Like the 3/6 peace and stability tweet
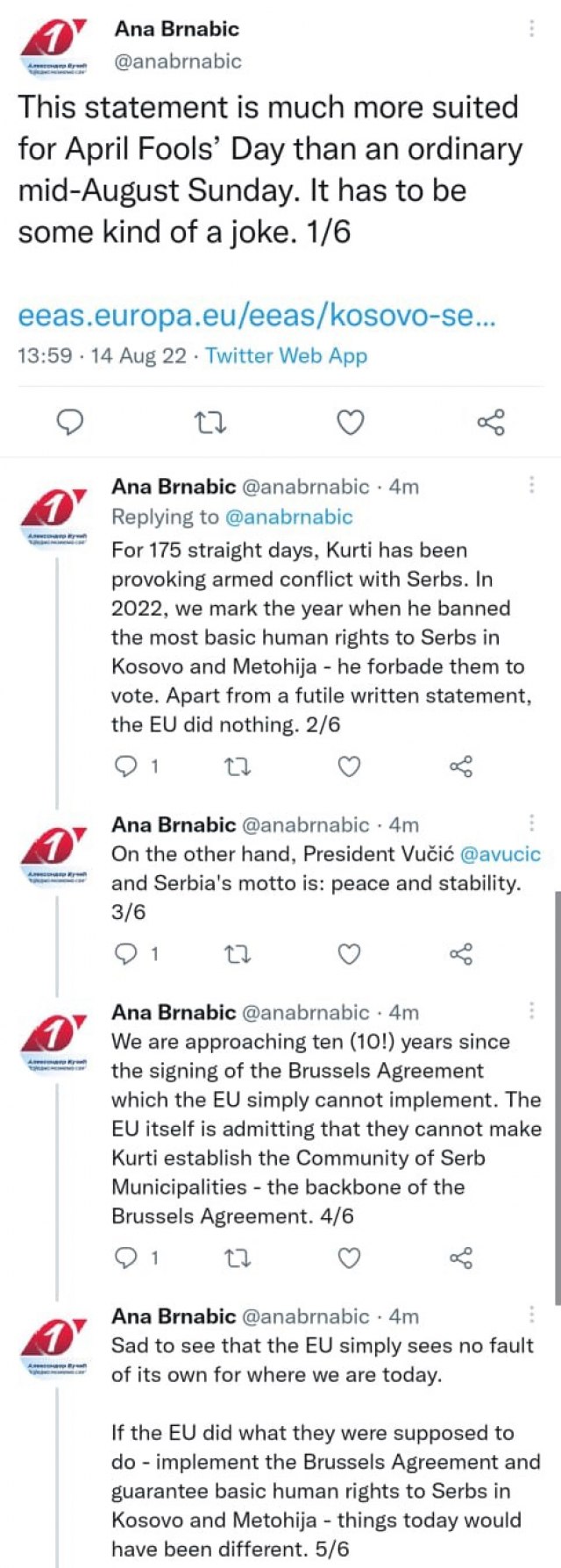Screen dimensions: 561x1568 pyautogui.click(x=350, y=954)
